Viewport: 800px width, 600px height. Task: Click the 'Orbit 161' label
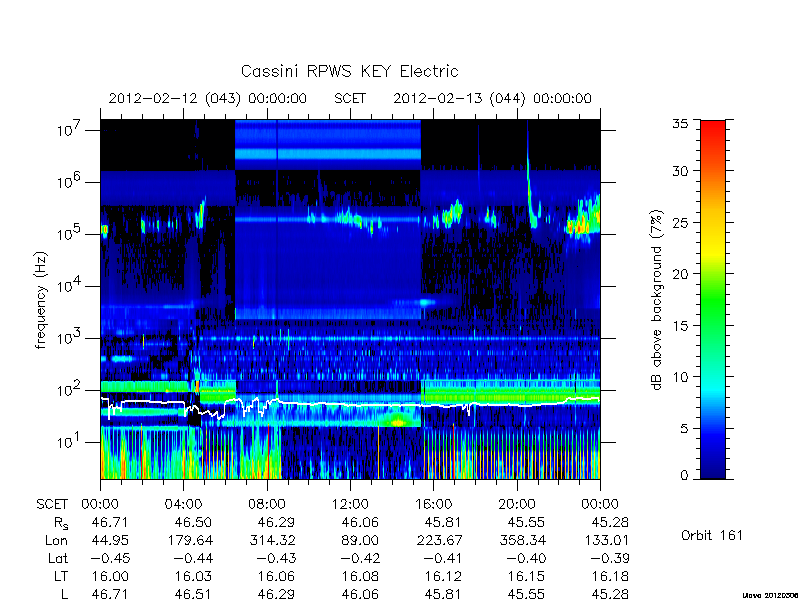coord(712,535)
